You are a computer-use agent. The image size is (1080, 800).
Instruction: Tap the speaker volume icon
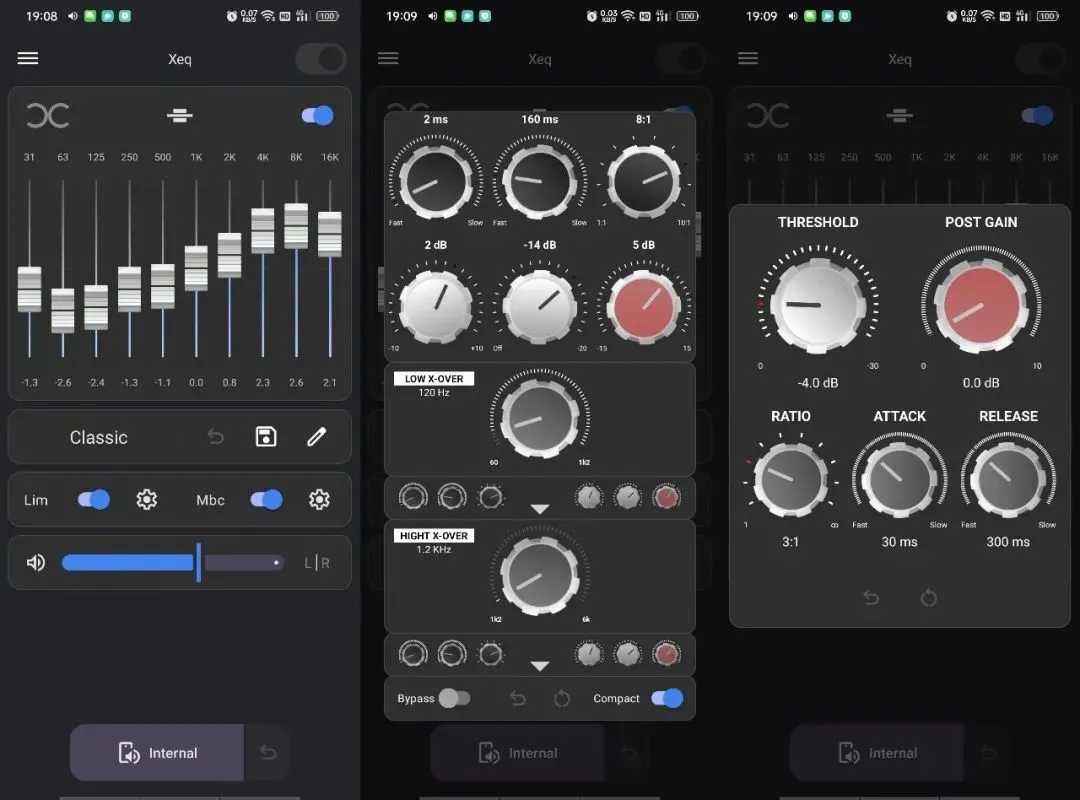point(36,563)
